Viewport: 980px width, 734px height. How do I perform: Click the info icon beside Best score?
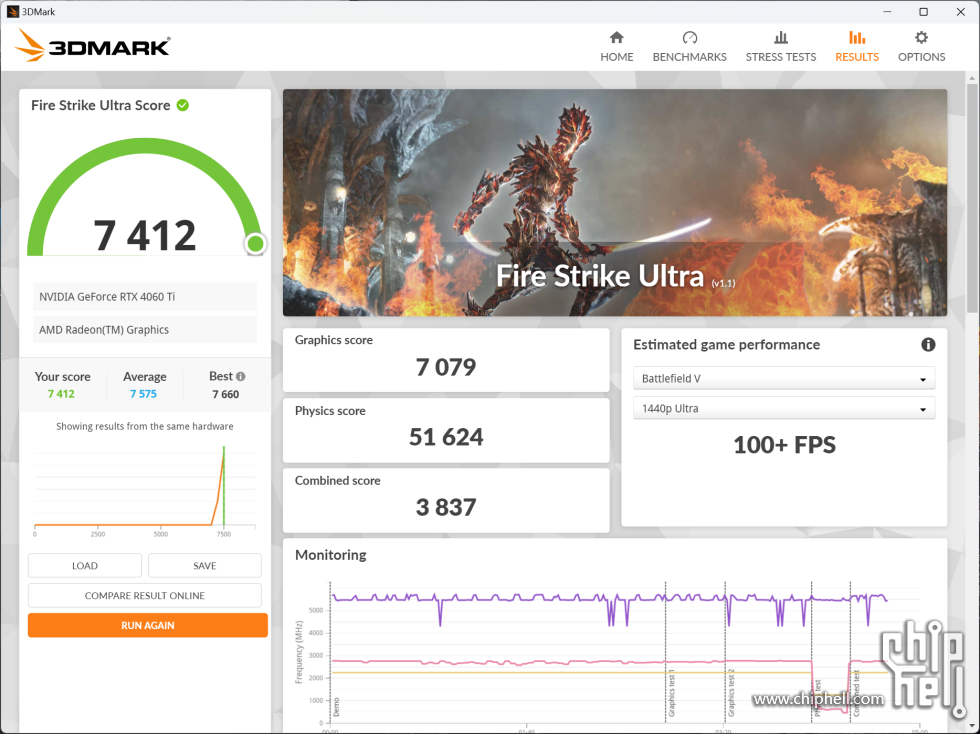tap(241, 376)
